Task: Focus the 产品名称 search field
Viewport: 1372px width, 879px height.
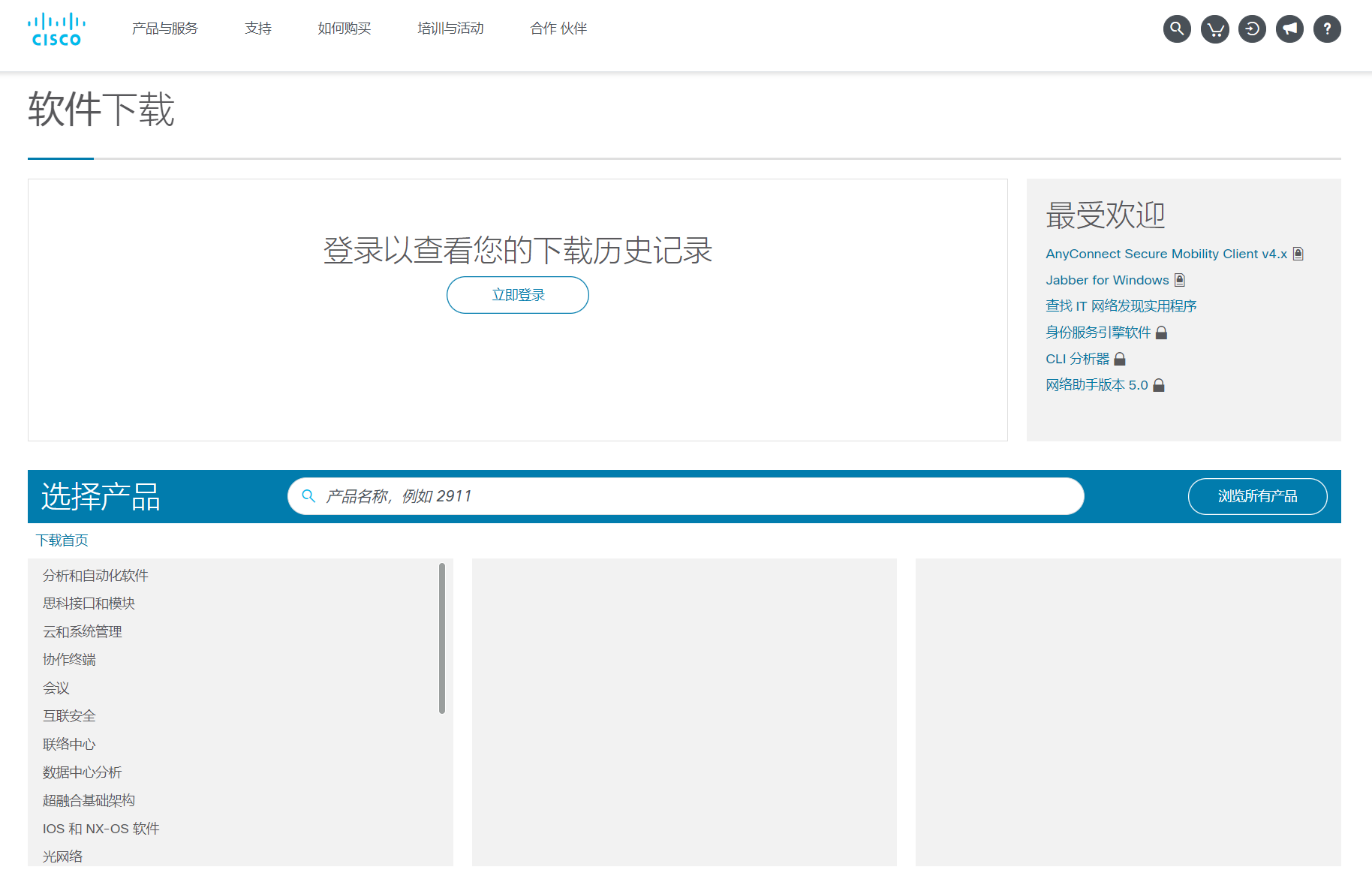Action: click(686, 496)
